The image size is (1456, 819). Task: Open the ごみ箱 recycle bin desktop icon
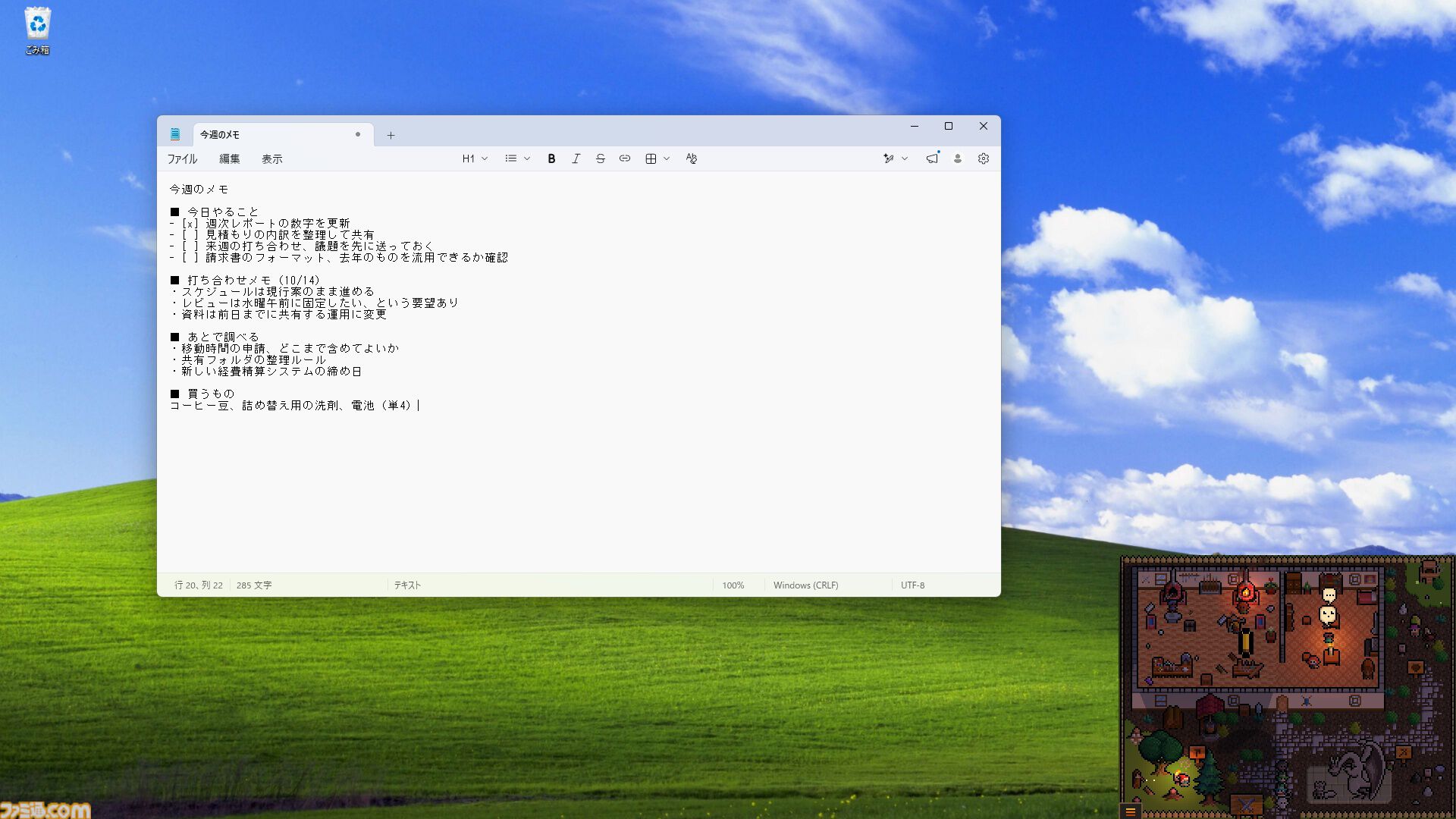[x=37, y=31]
